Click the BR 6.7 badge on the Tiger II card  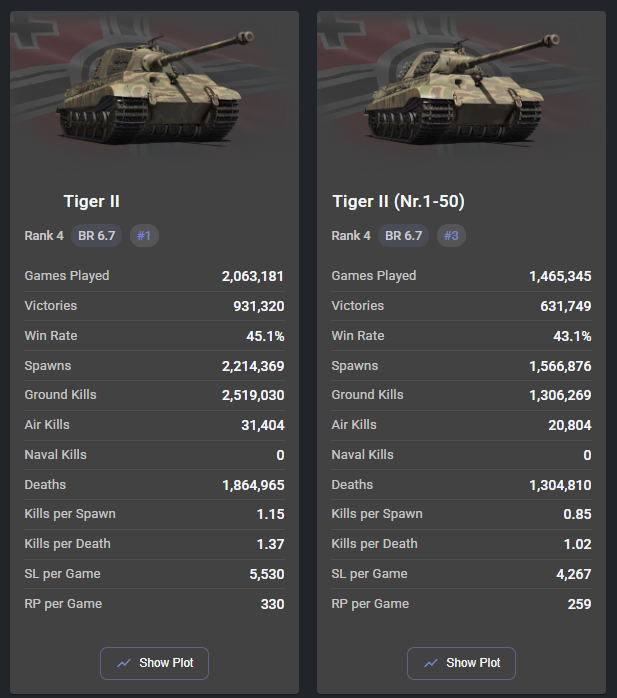97,236
